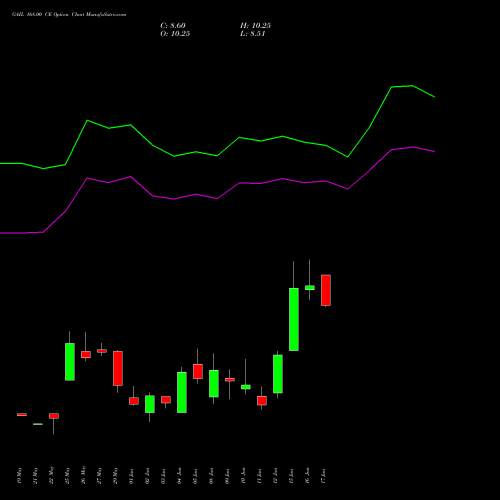
Task: Click the close value 'C: 8.60'
Action: pyautogui.click(x=173, y=26)
